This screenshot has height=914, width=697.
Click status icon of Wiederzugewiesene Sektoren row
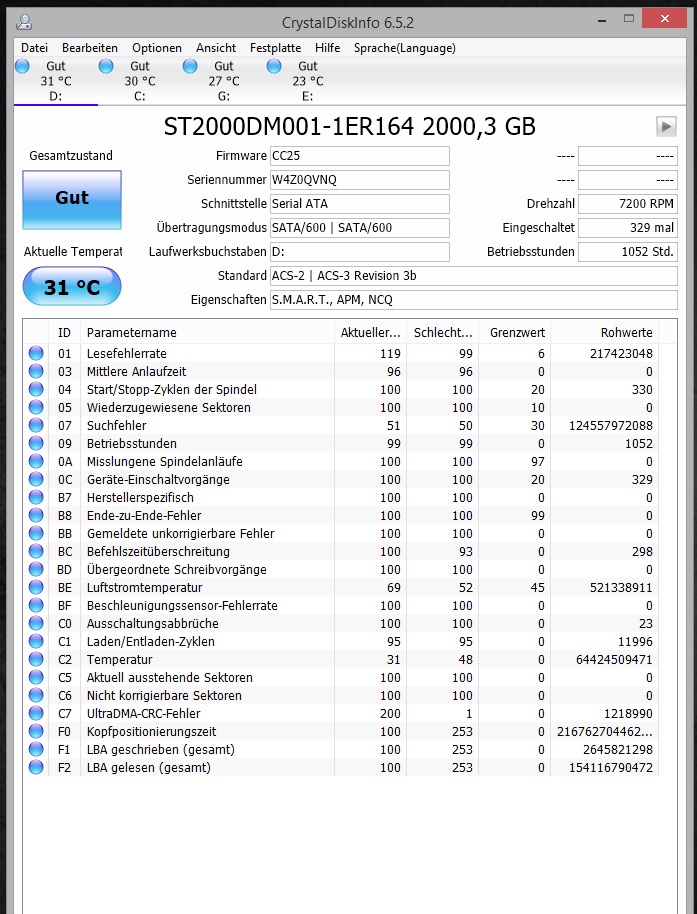[x=36, y=407]
